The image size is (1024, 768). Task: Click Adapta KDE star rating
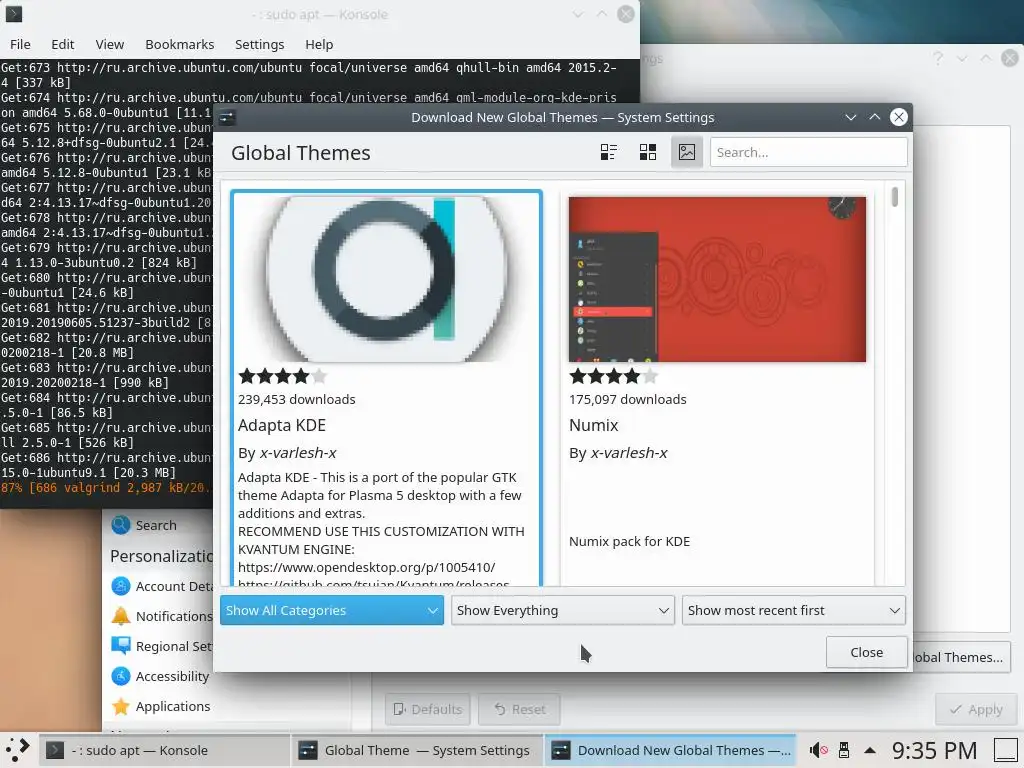tap(282, 376)
